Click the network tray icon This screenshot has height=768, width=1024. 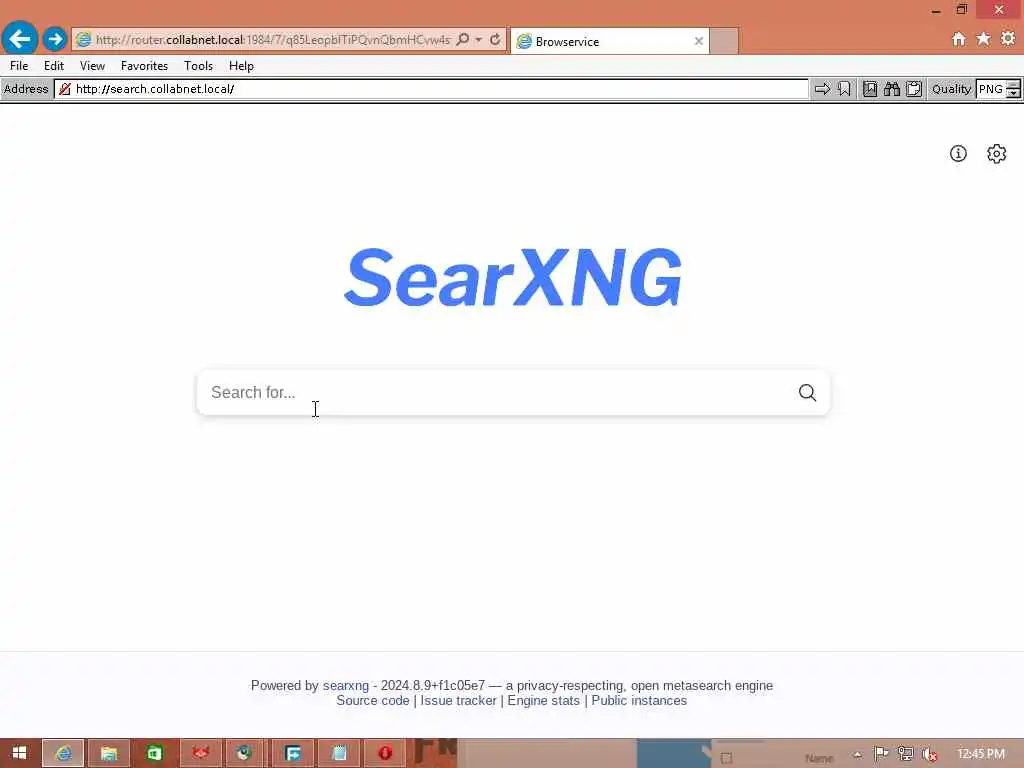tap(905, 754)
